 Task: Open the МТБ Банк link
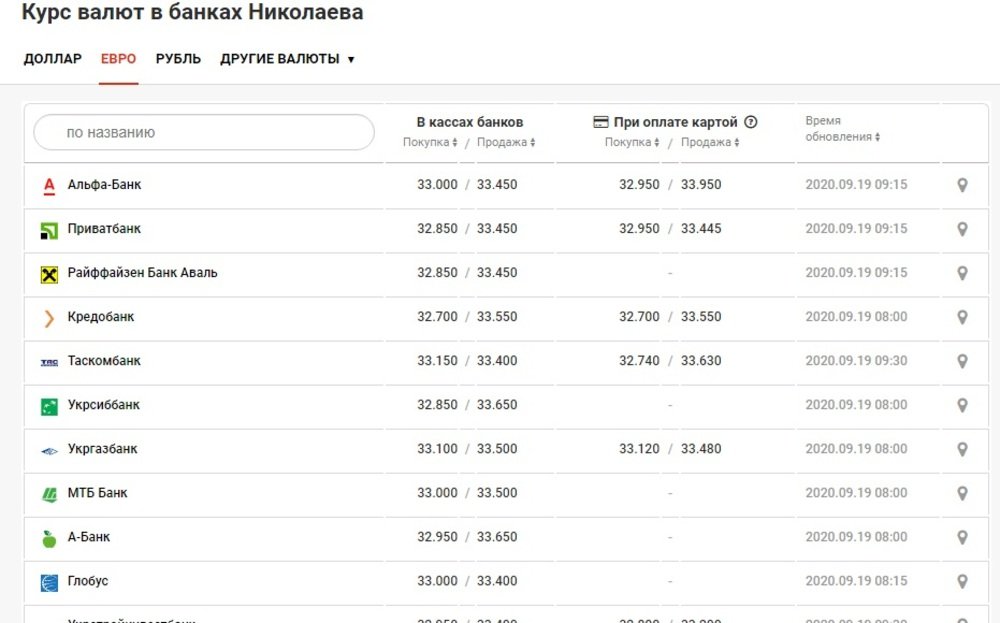point(98,492)
